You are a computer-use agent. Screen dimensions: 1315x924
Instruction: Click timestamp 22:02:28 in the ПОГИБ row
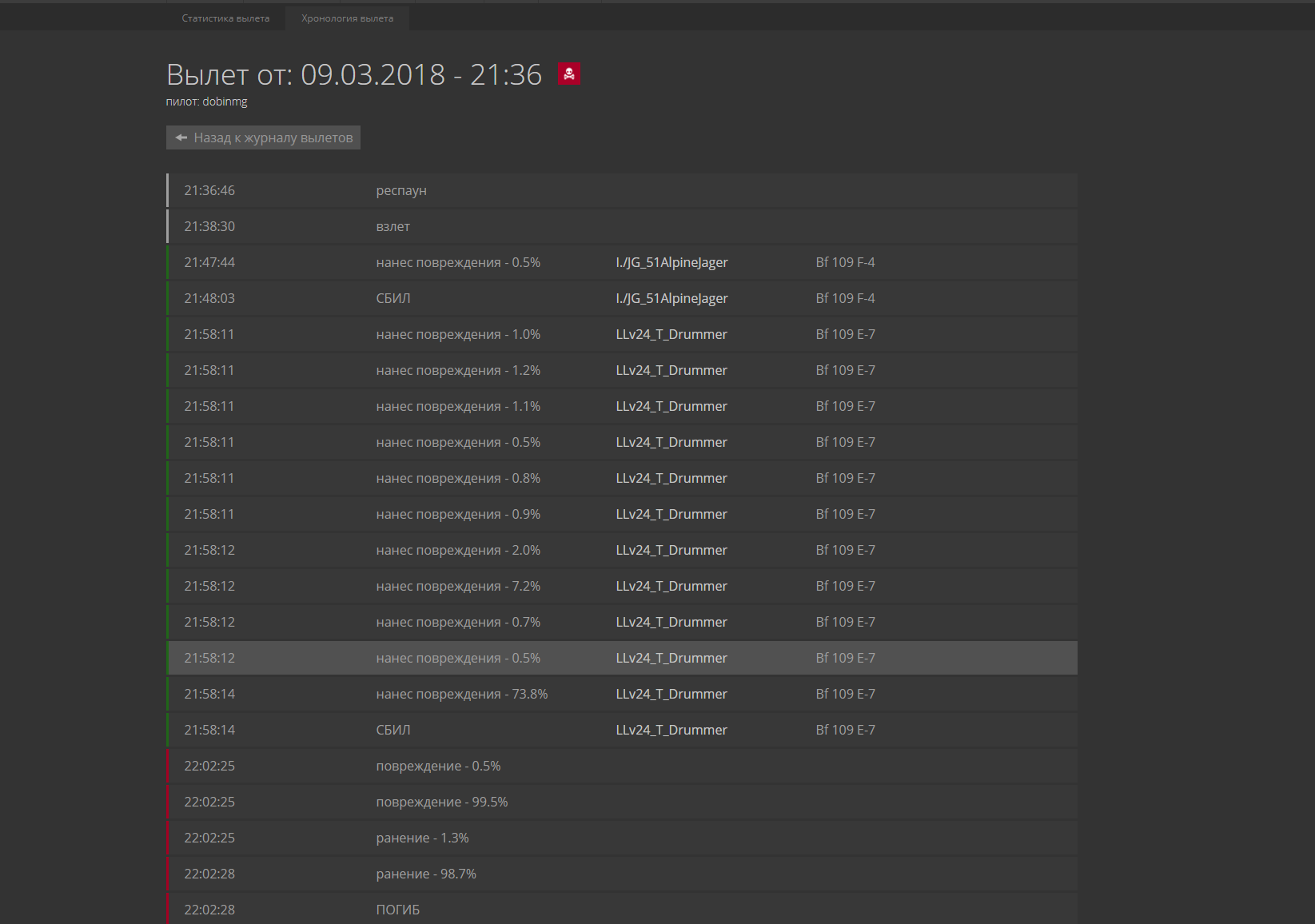click(209, 910)
